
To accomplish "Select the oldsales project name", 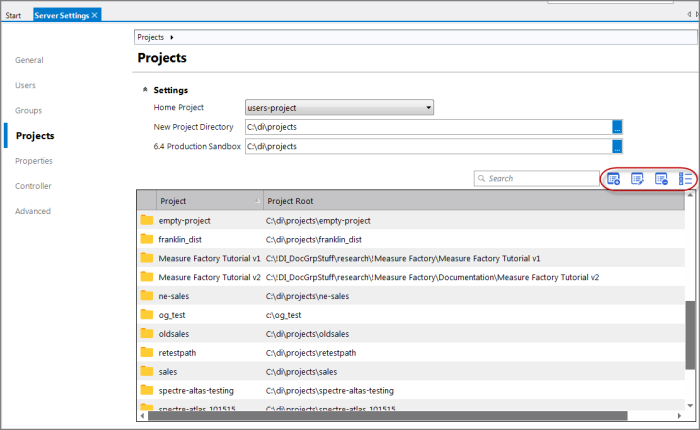I will tap(174, 334).
